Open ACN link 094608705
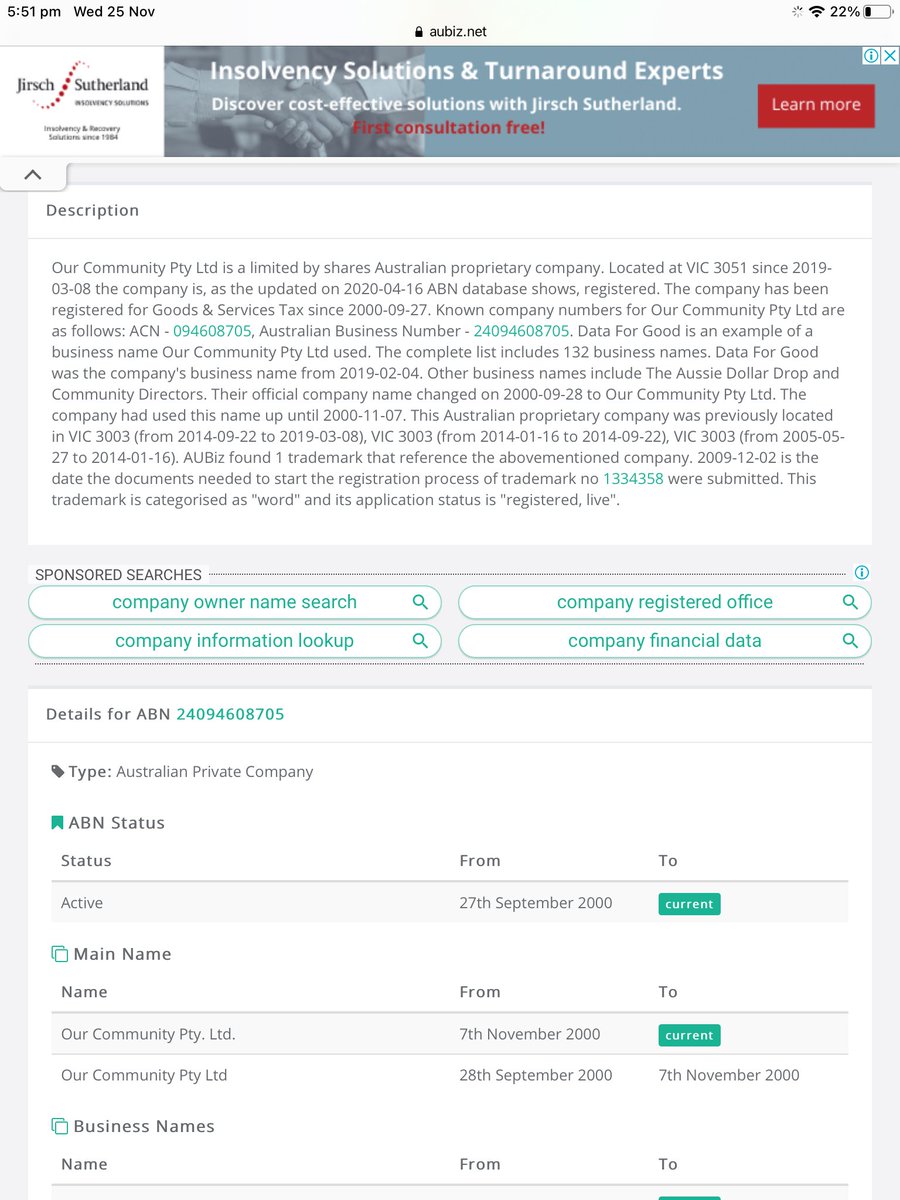This screenshot has height=1200, width=900. tap(212, 331)
